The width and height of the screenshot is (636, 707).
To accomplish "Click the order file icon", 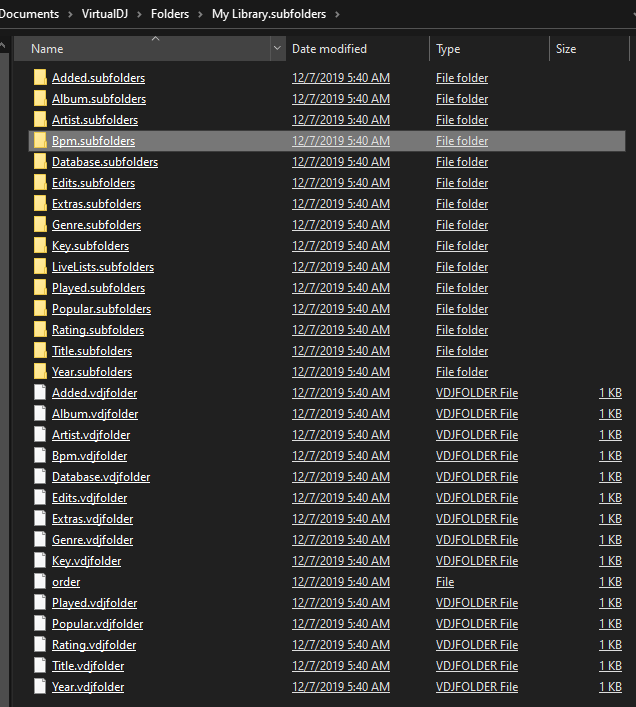I will tap(40, 582).
